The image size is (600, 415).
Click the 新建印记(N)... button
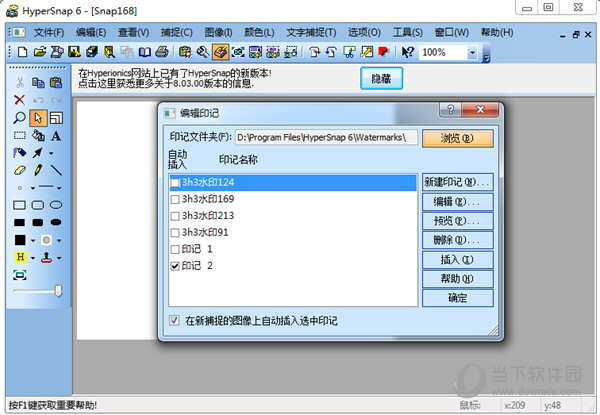[458, 182]
